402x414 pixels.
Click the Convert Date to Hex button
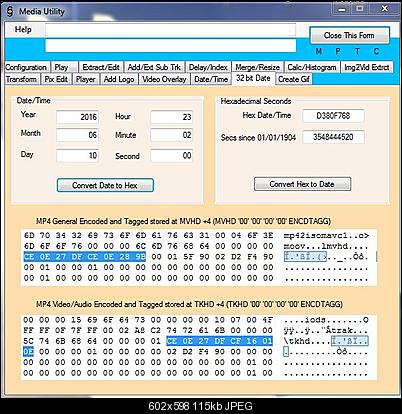coord(105,185)
